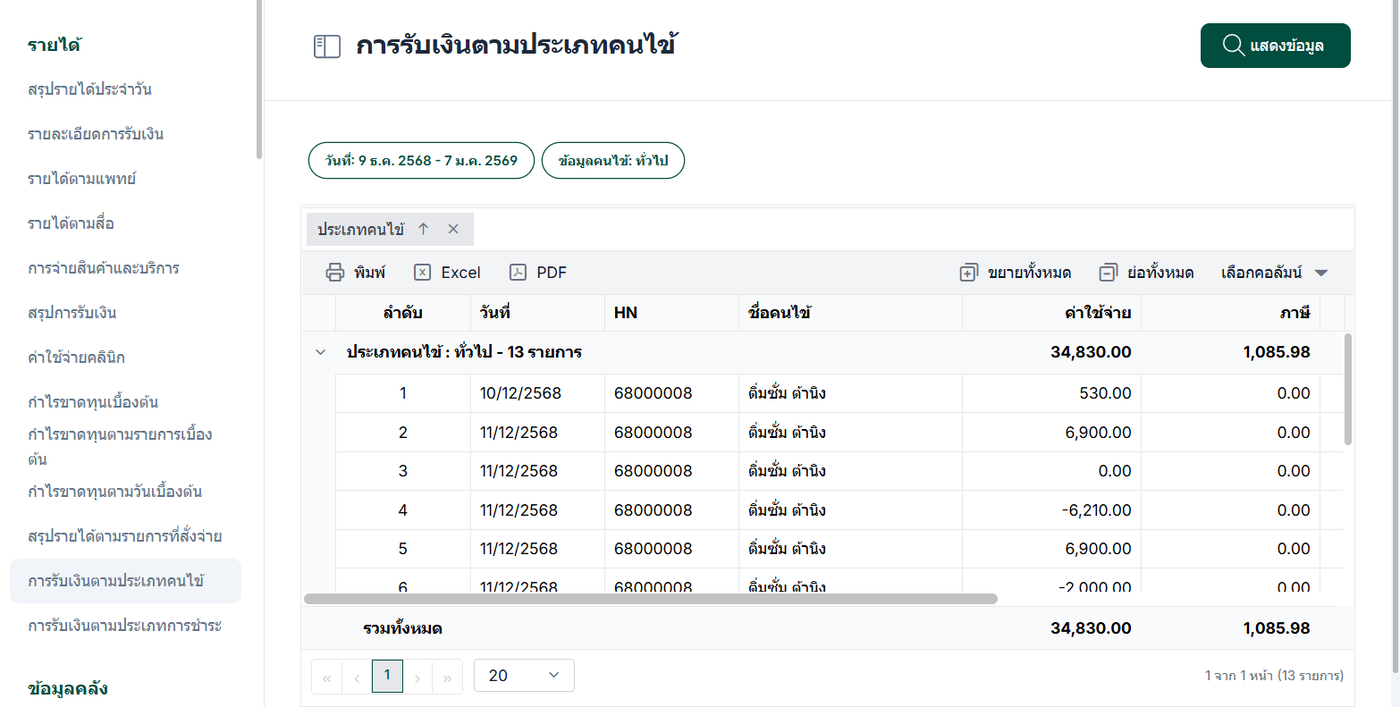Export the report with the Excel icon

pos(423,273)
